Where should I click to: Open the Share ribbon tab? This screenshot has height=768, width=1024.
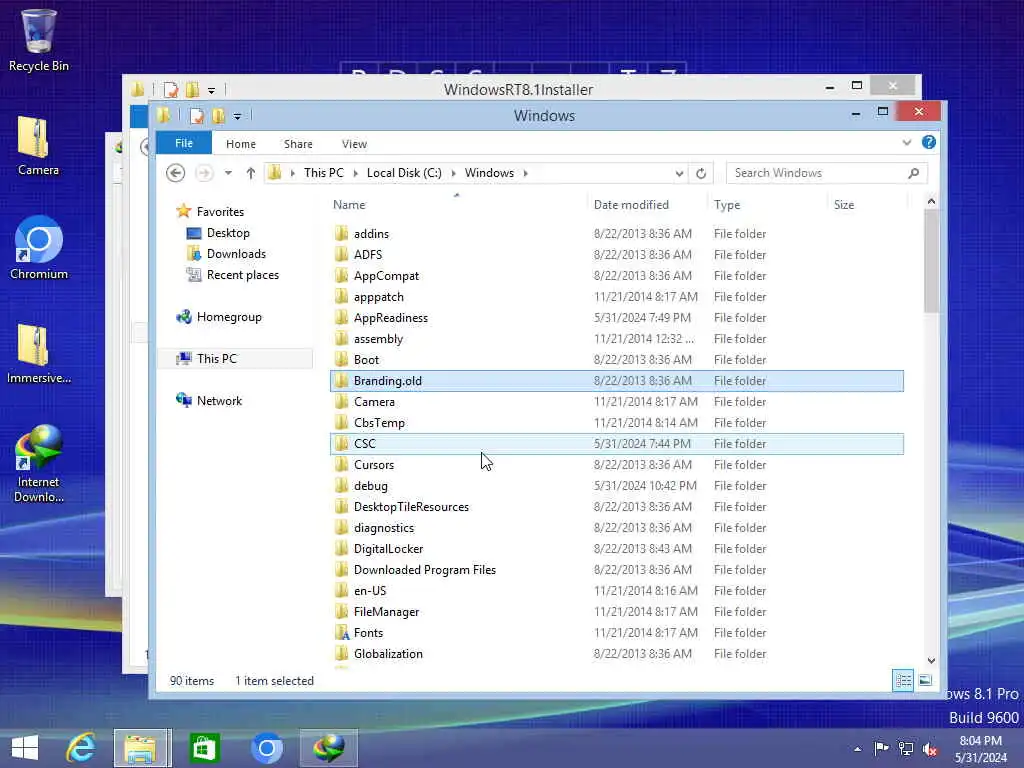(298, 144)
